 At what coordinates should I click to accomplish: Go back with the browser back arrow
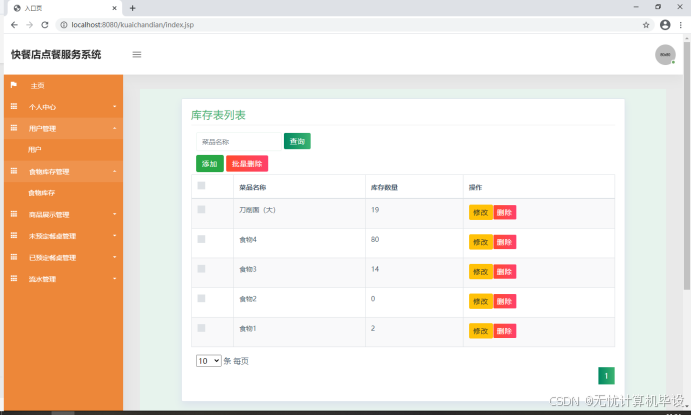click(x=14, y=25)
